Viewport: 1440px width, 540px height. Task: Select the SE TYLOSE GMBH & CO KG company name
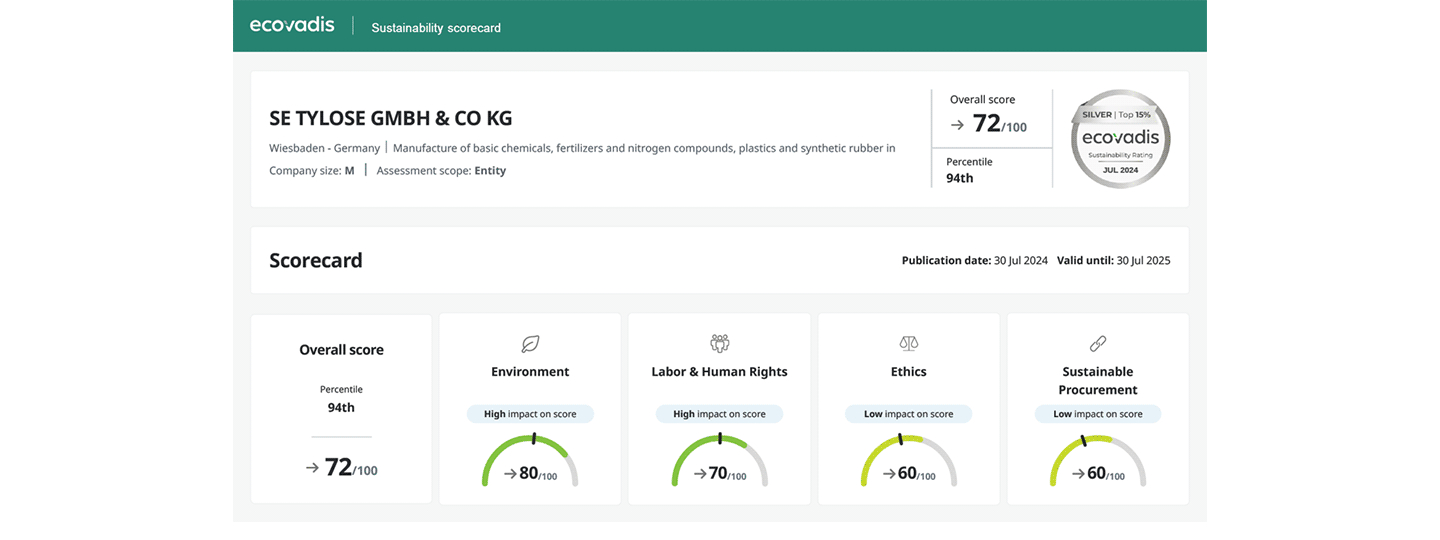click(x=391, y=118)
